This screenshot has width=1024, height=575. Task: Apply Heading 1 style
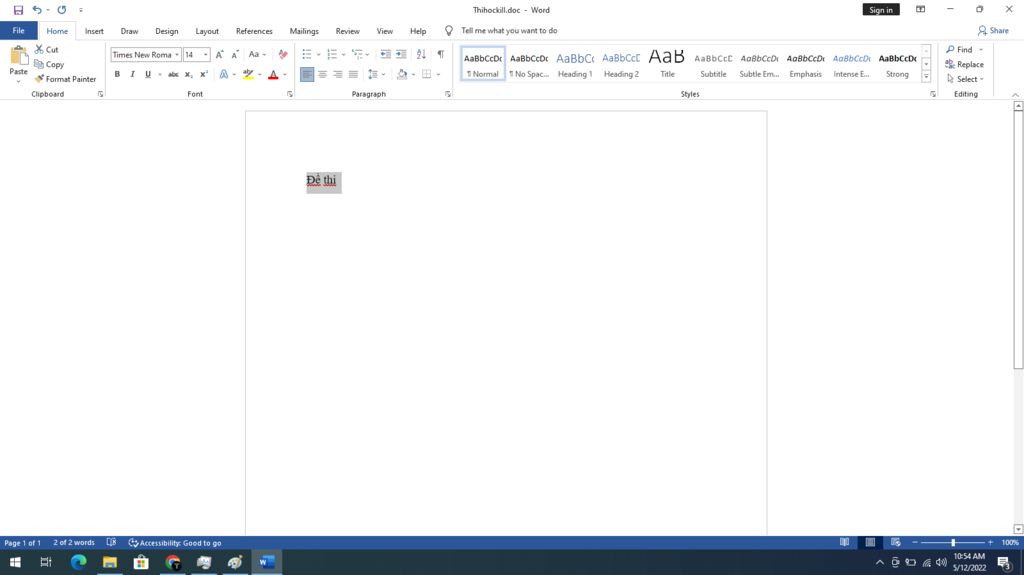tap(575, 64)
